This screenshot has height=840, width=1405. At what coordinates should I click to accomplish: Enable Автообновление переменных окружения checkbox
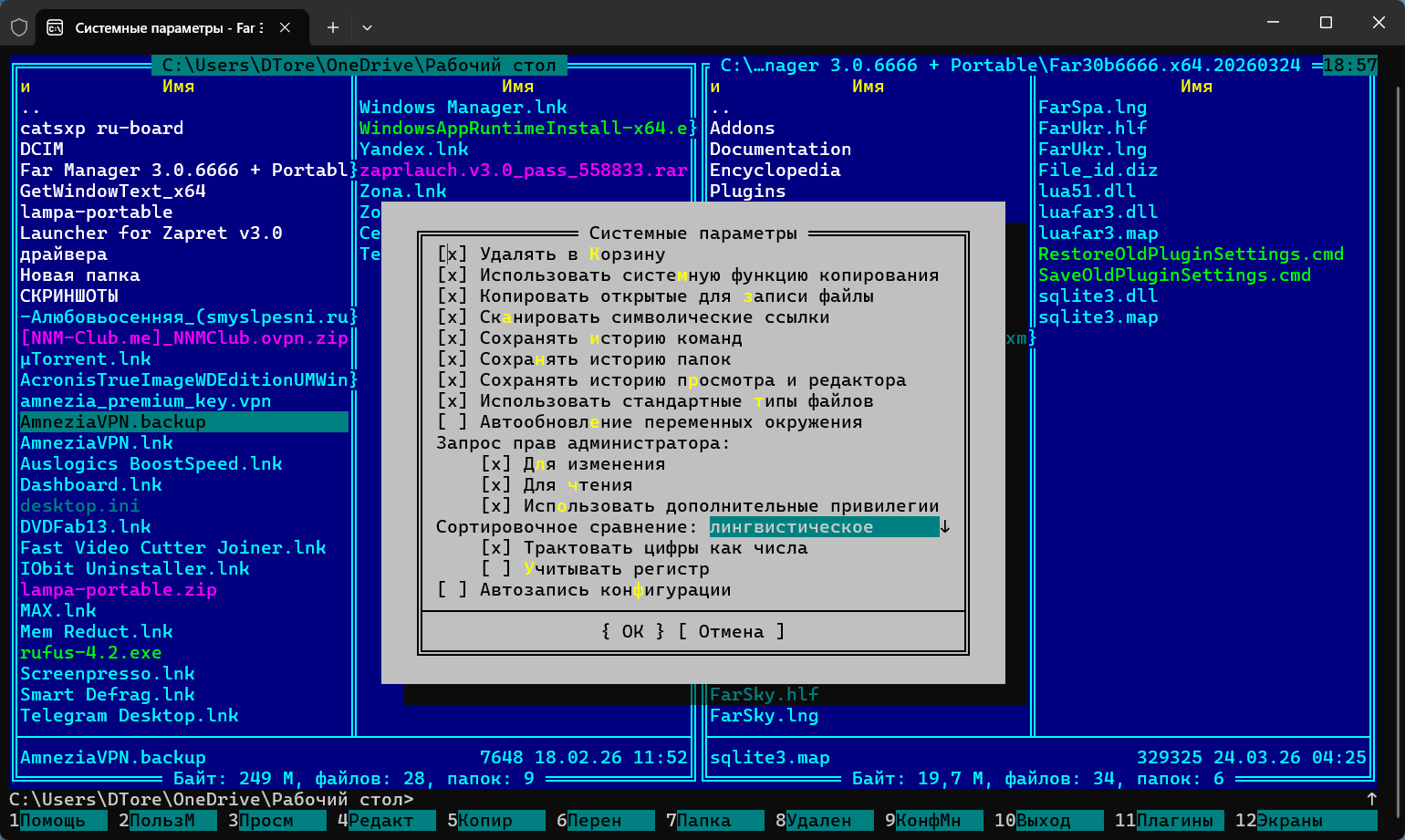[452, 422]
